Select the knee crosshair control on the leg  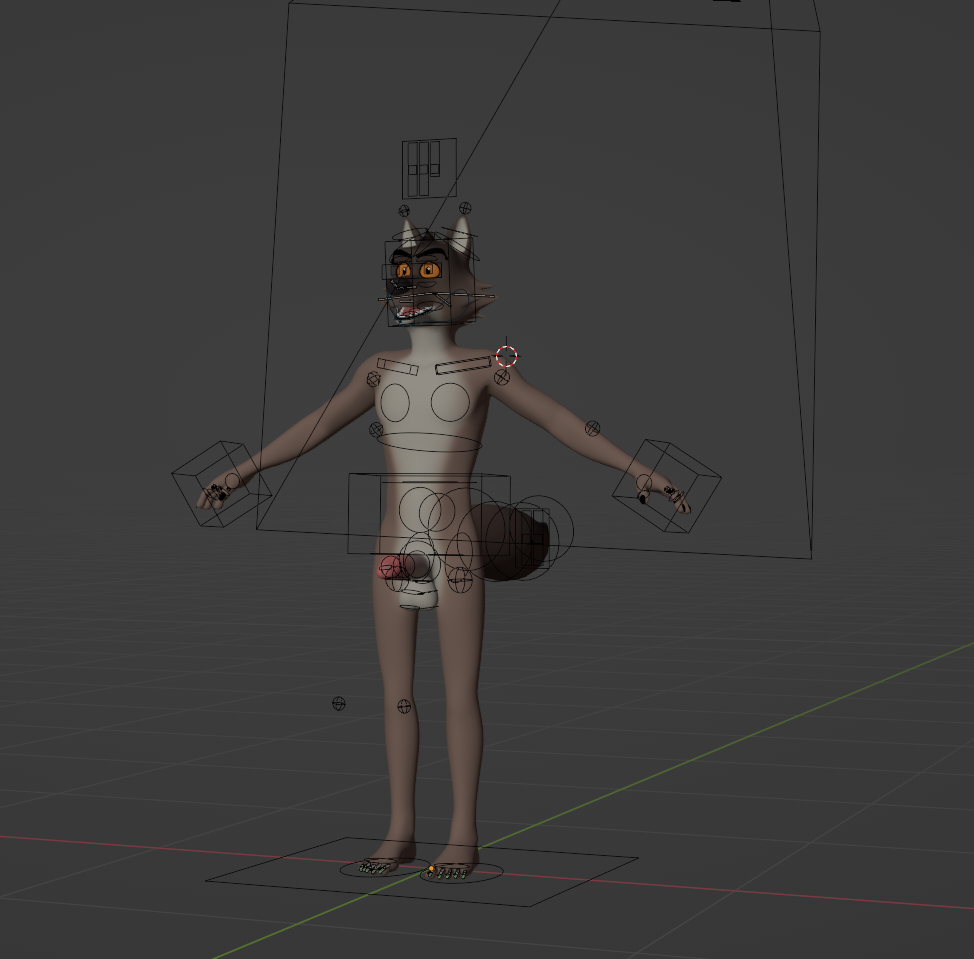(404, 706)
